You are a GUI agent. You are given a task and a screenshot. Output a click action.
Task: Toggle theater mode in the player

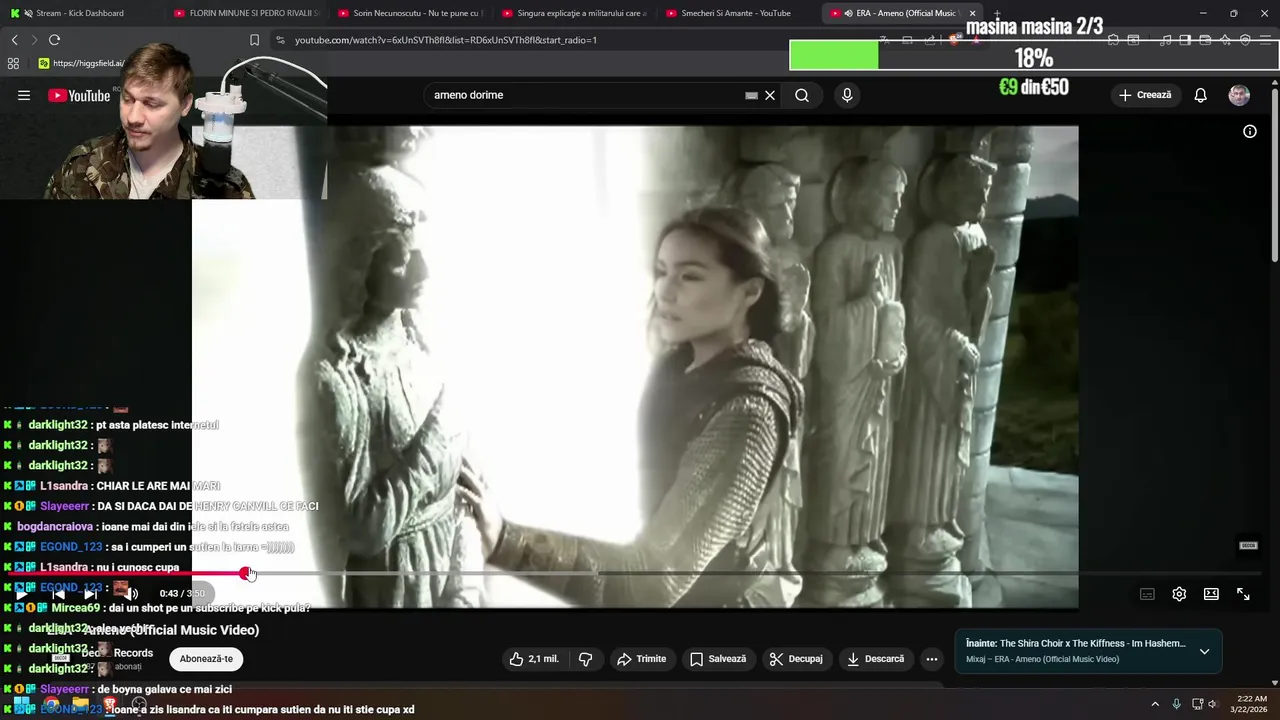click(1211, 594)
